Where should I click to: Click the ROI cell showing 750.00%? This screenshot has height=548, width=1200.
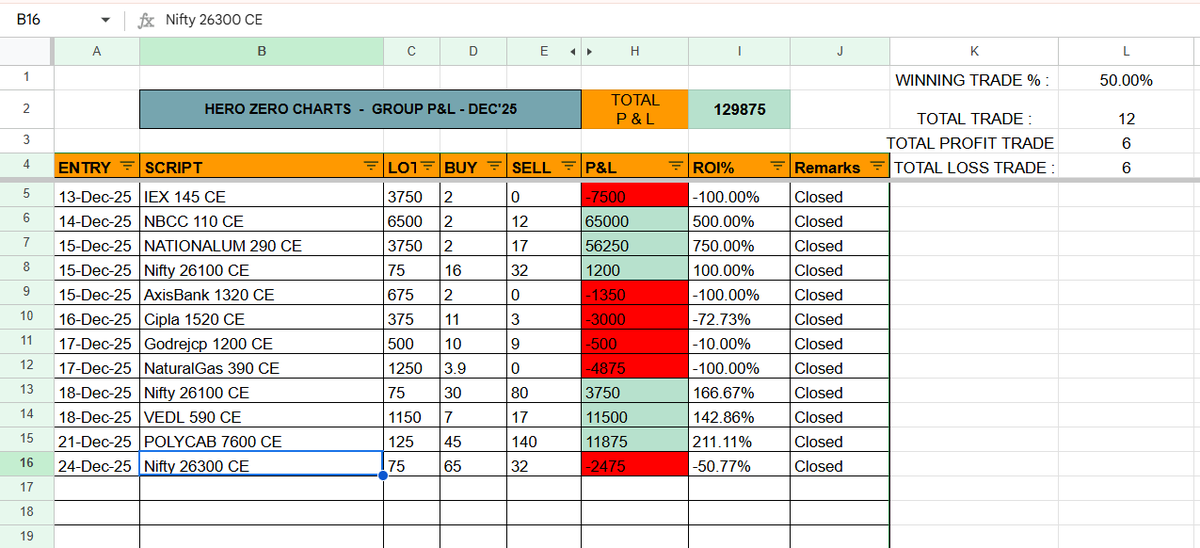point(739,245)
